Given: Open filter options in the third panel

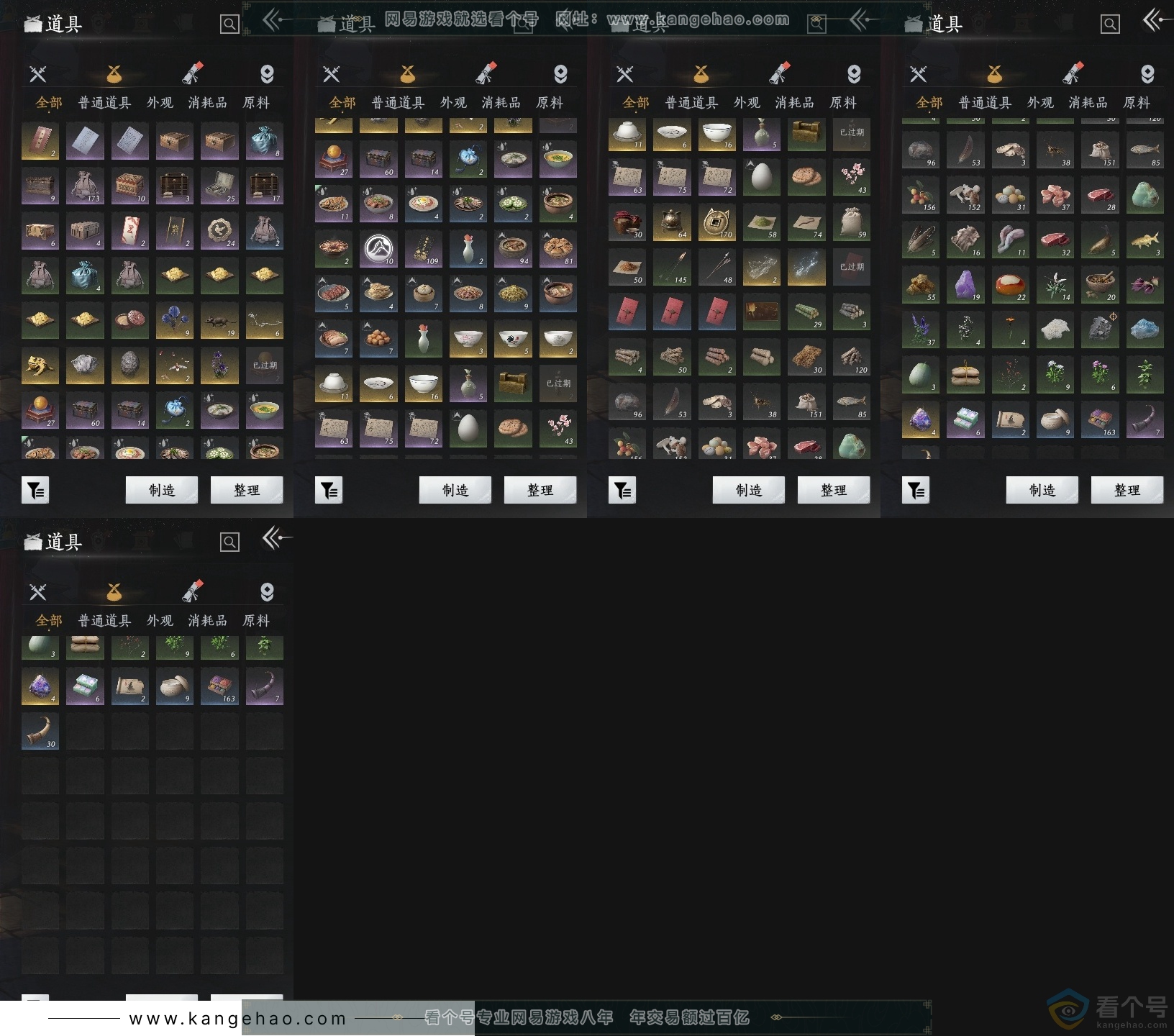Looking at the screenshot, I should coord(622,490).
